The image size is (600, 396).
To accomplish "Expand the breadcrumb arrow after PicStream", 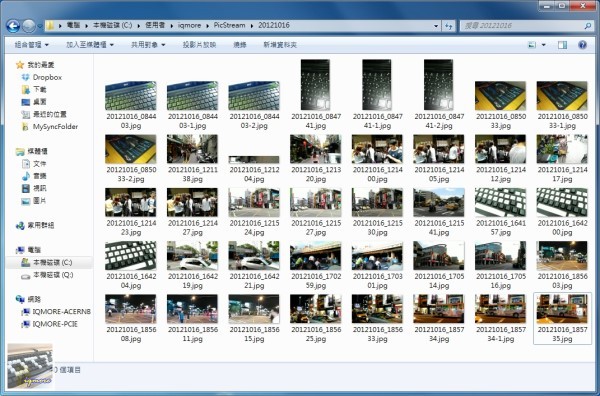I will [x=252, y=26].
